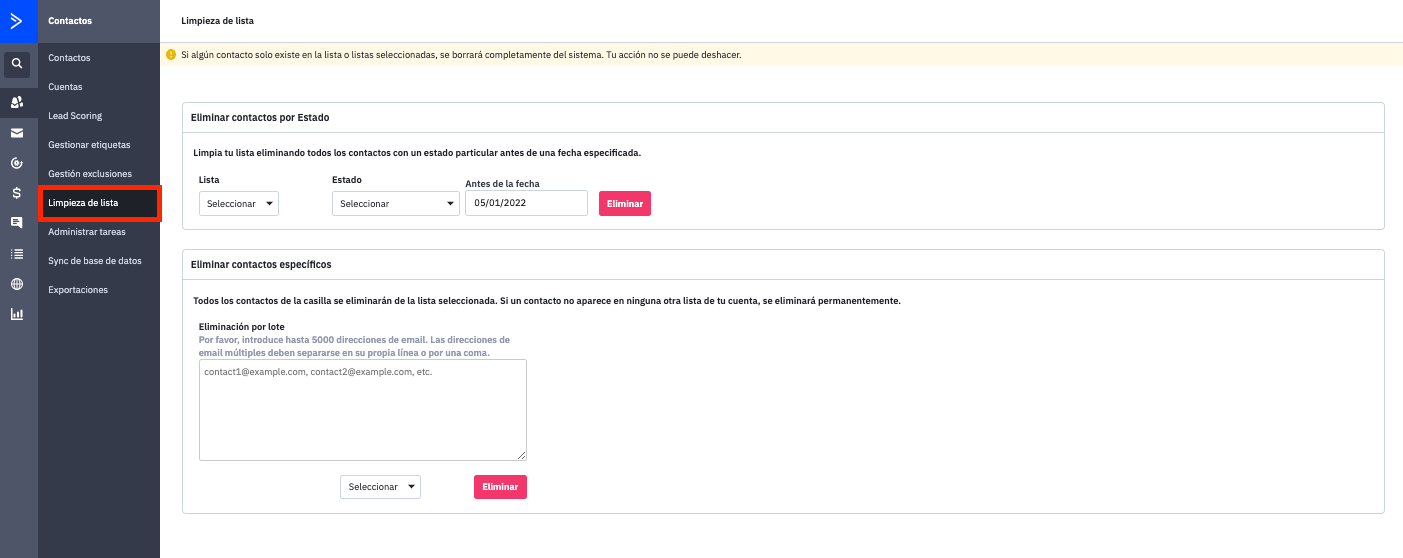Click the ActiveCampaign logo icon
Viewport: 1403px width, 558px height.
[17, 20]
